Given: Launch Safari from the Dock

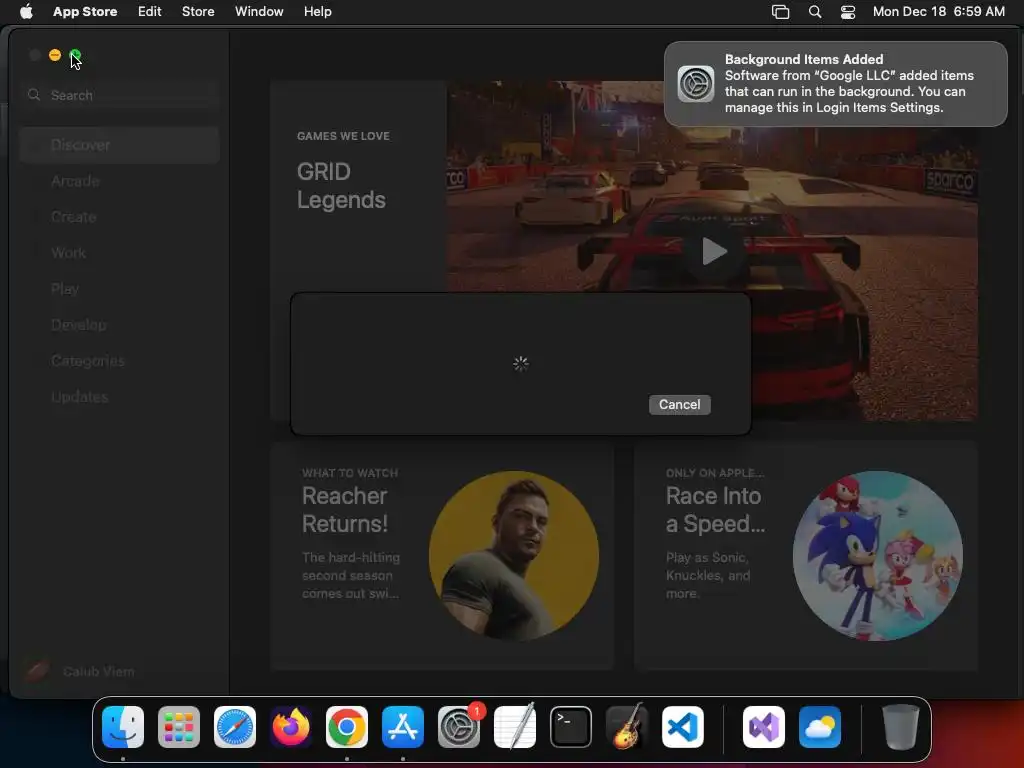Looking at the screenshot, I should [x=235, y=727].
